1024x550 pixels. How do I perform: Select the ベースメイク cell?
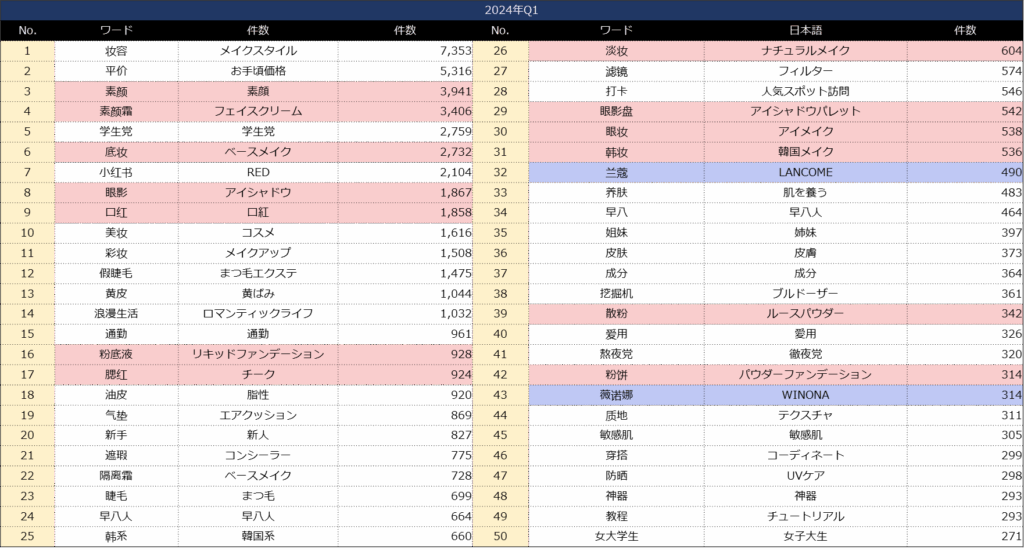[x=257, y=152]
